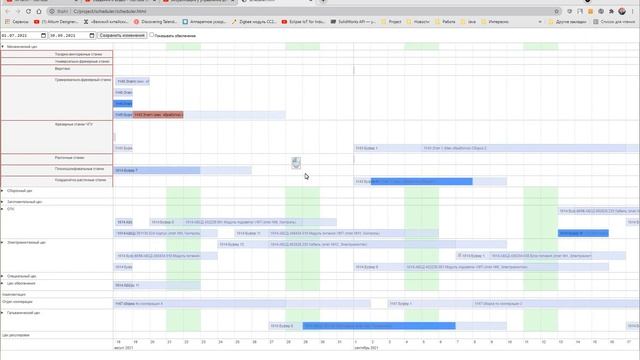640x360 pixels.
Task: Select the Отдел кооперации row
Action: (57, 302)
